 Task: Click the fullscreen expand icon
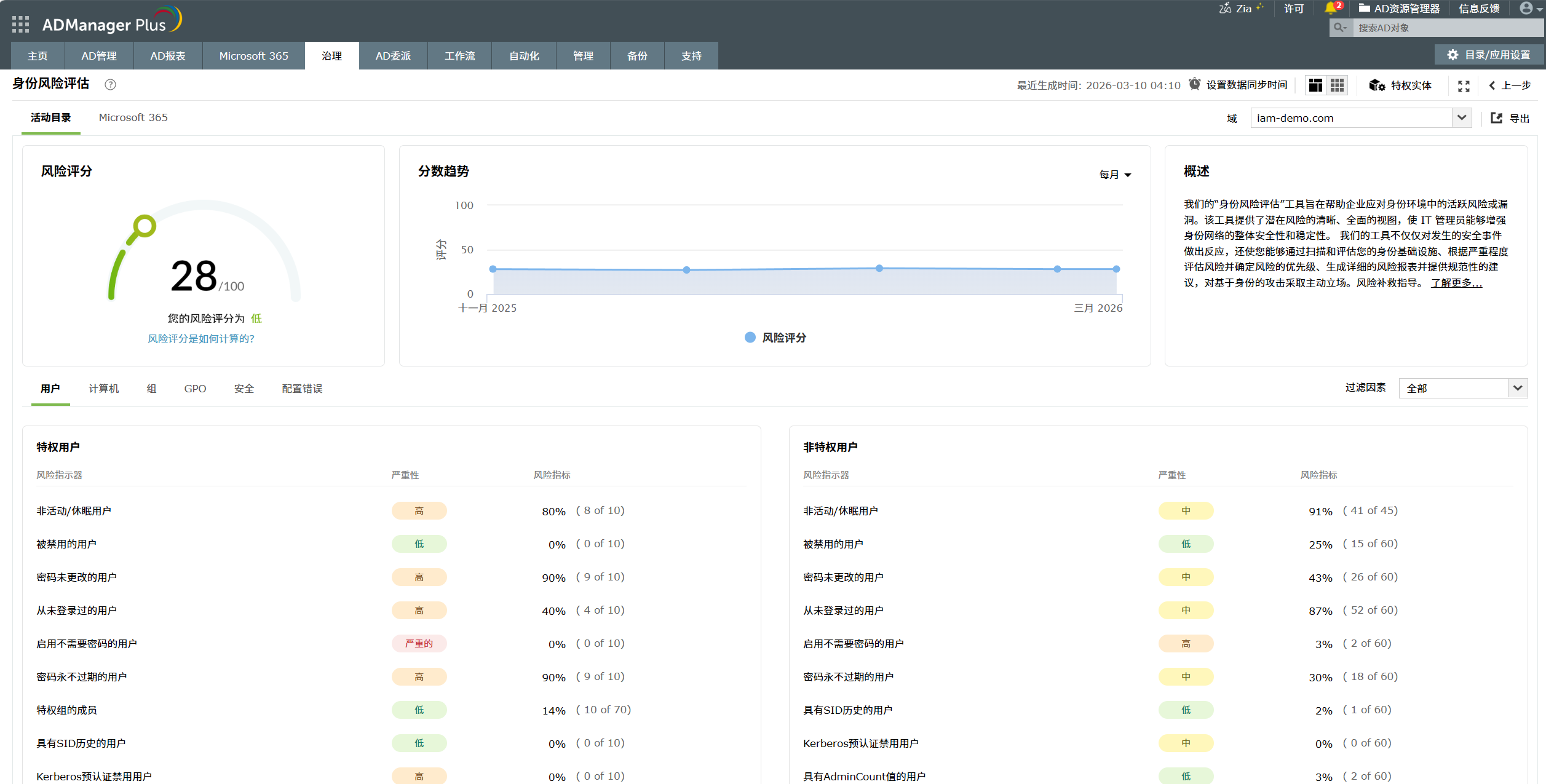click(x=1464, y=86)
